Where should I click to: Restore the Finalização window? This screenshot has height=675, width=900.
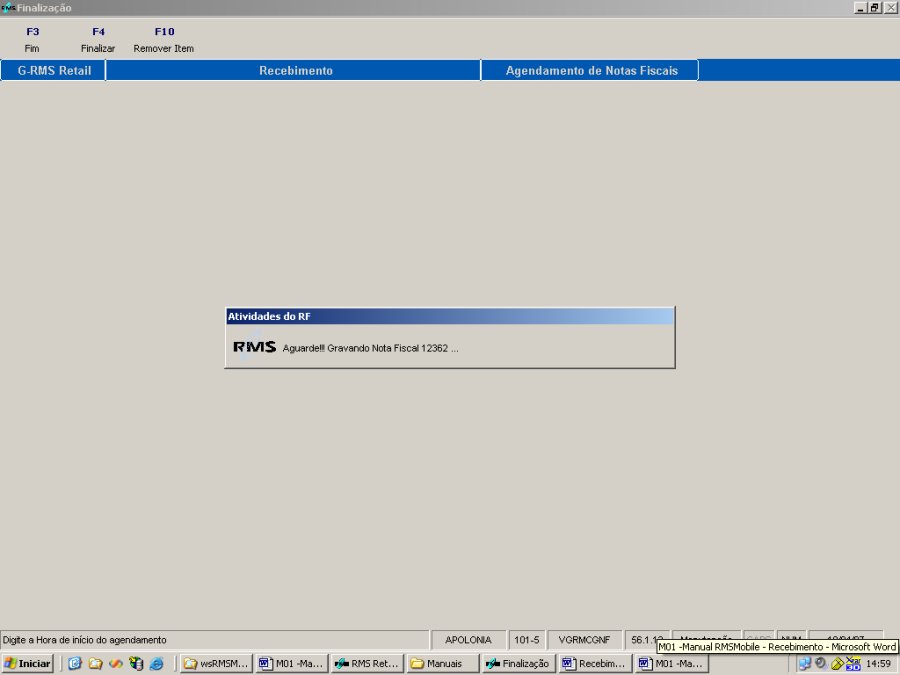point(874,7)
